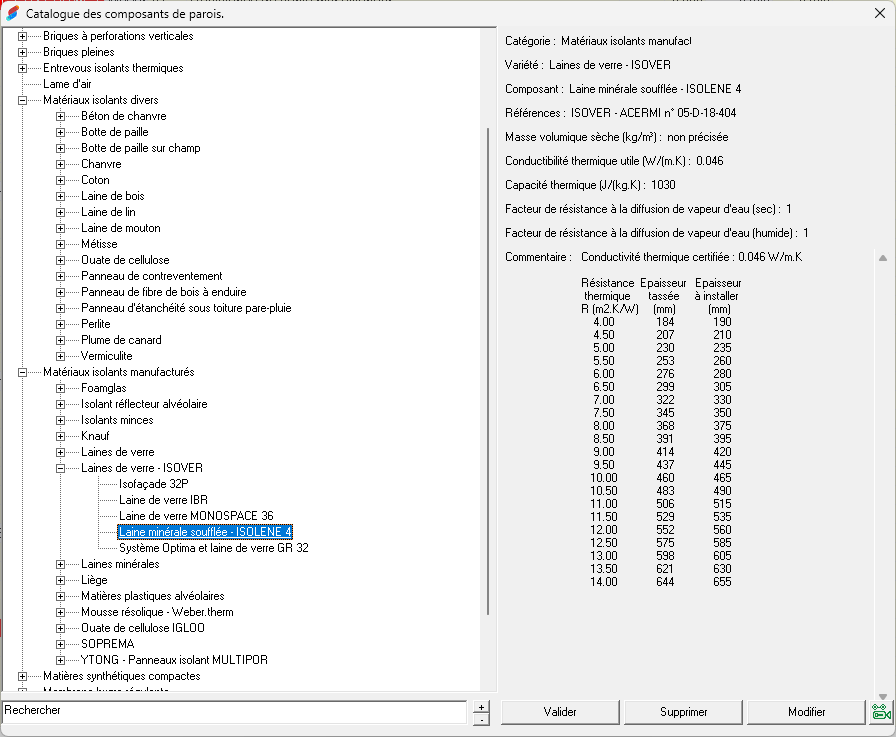This screenshot has height=737, width=896.
Task: Click the green camera capture icon
Action: pos(880,712)
